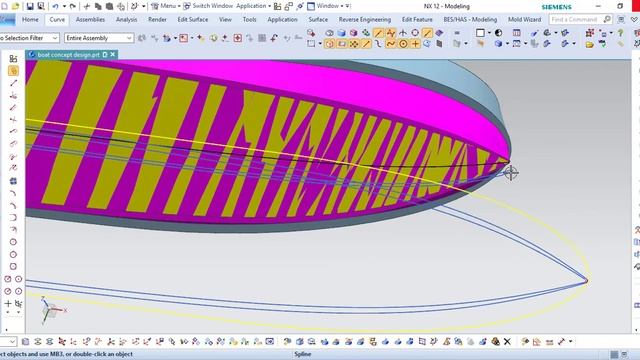Toggle the four-dot control point snap
Screen dimensions: 640x360
[x=354, y=44]
